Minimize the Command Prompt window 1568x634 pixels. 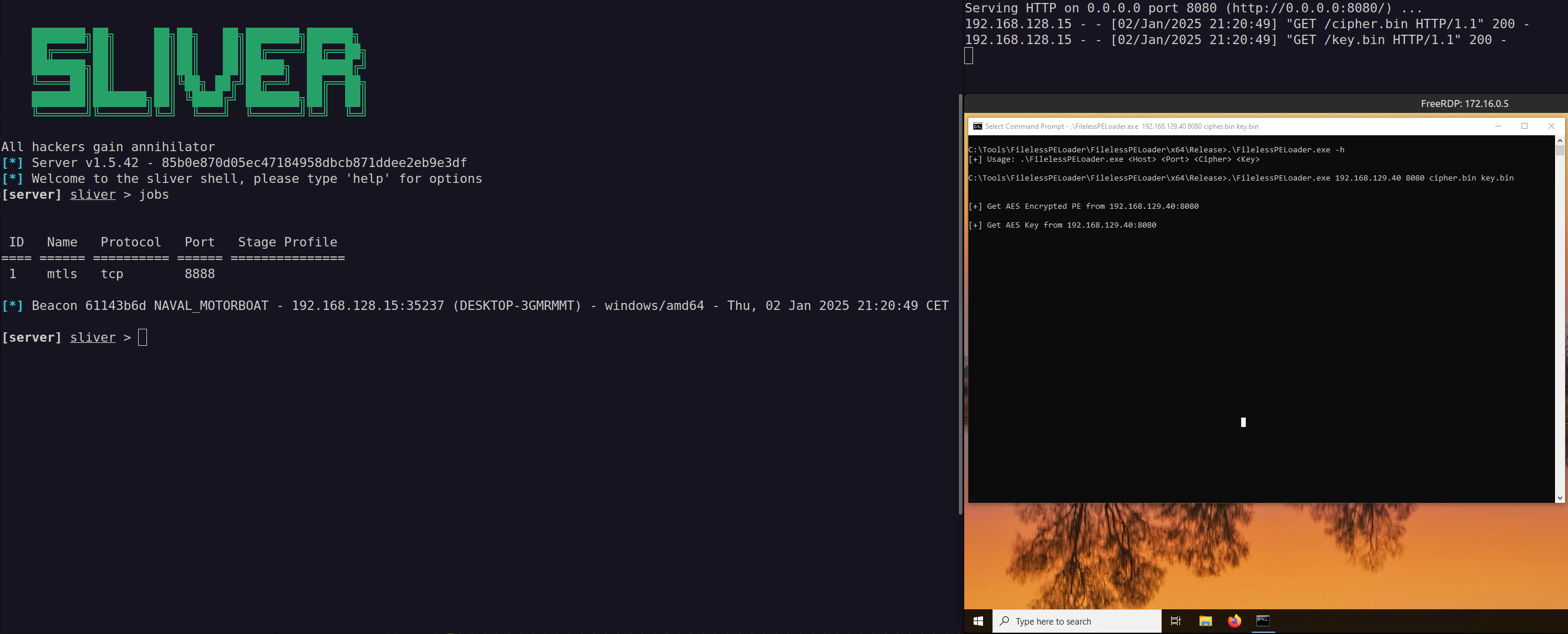[1498, 126]
